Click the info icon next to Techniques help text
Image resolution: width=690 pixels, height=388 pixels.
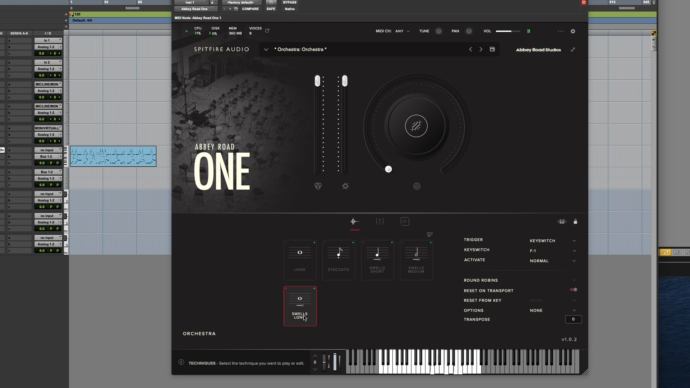[x=181, y=362]
